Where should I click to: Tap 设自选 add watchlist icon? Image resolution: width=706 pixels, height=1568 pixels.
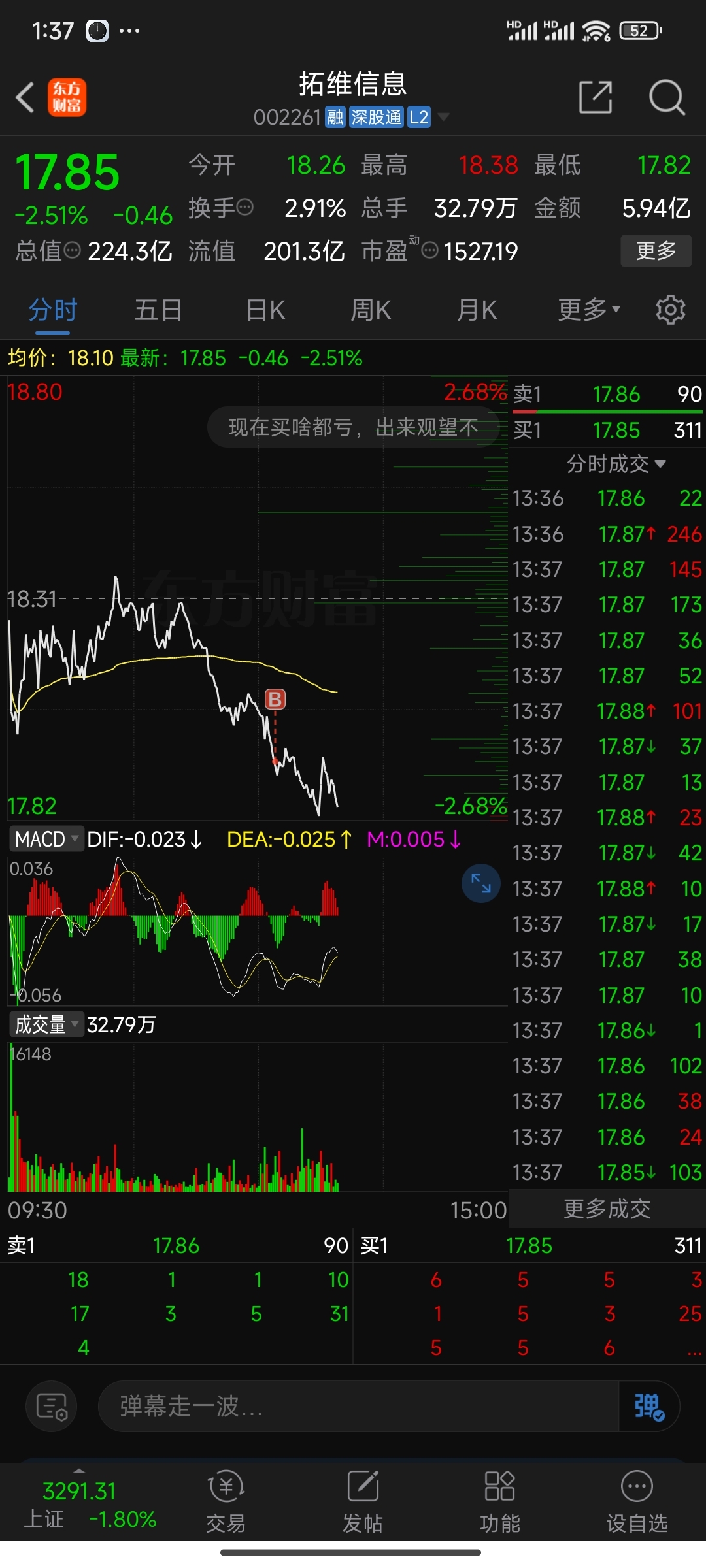point(637,1501)
